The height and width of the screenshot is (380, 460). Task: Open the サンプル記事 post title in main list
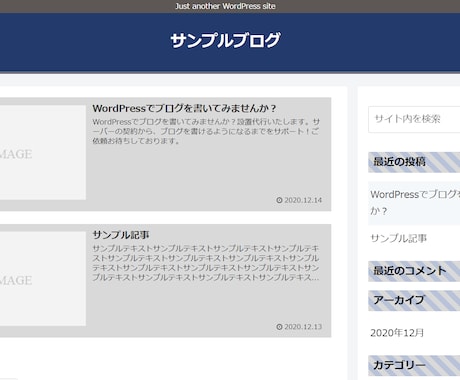pos(121,235)
